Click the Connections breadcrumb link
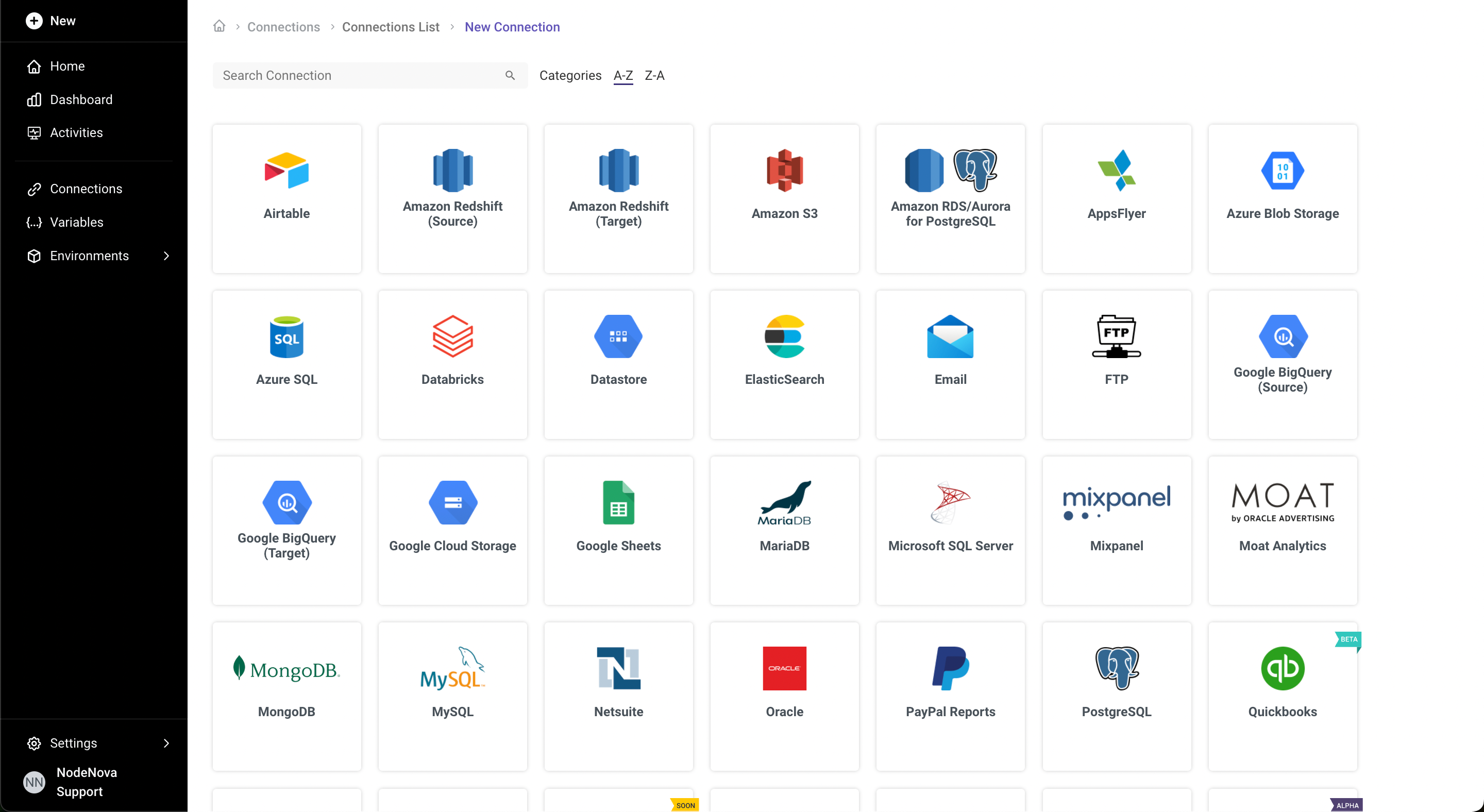The image size is (1484, 812). 283,27
